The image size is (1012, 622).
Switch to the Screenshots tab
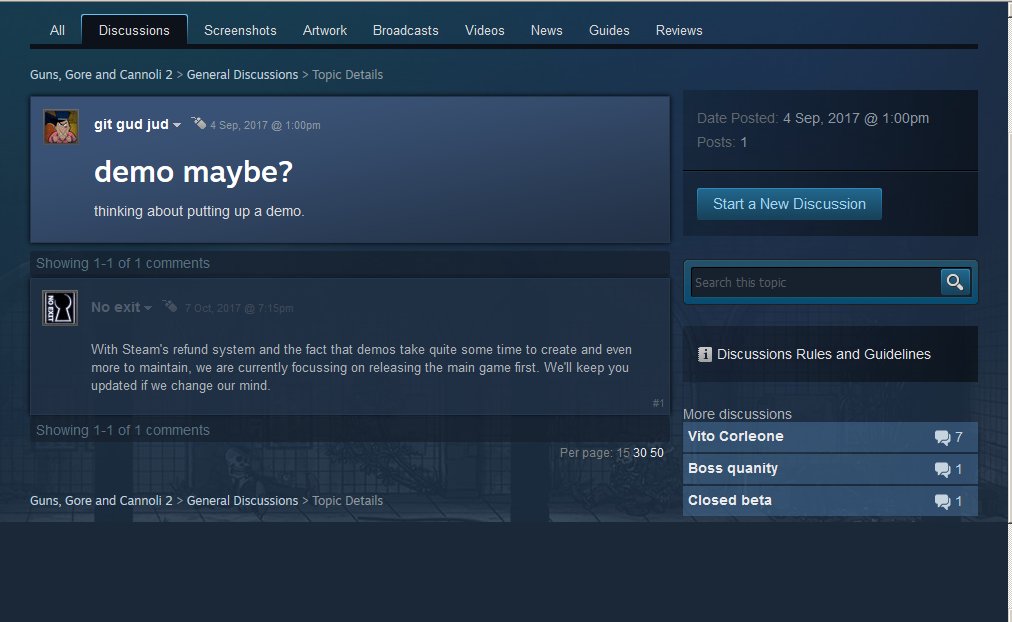(x=240, y=30)
